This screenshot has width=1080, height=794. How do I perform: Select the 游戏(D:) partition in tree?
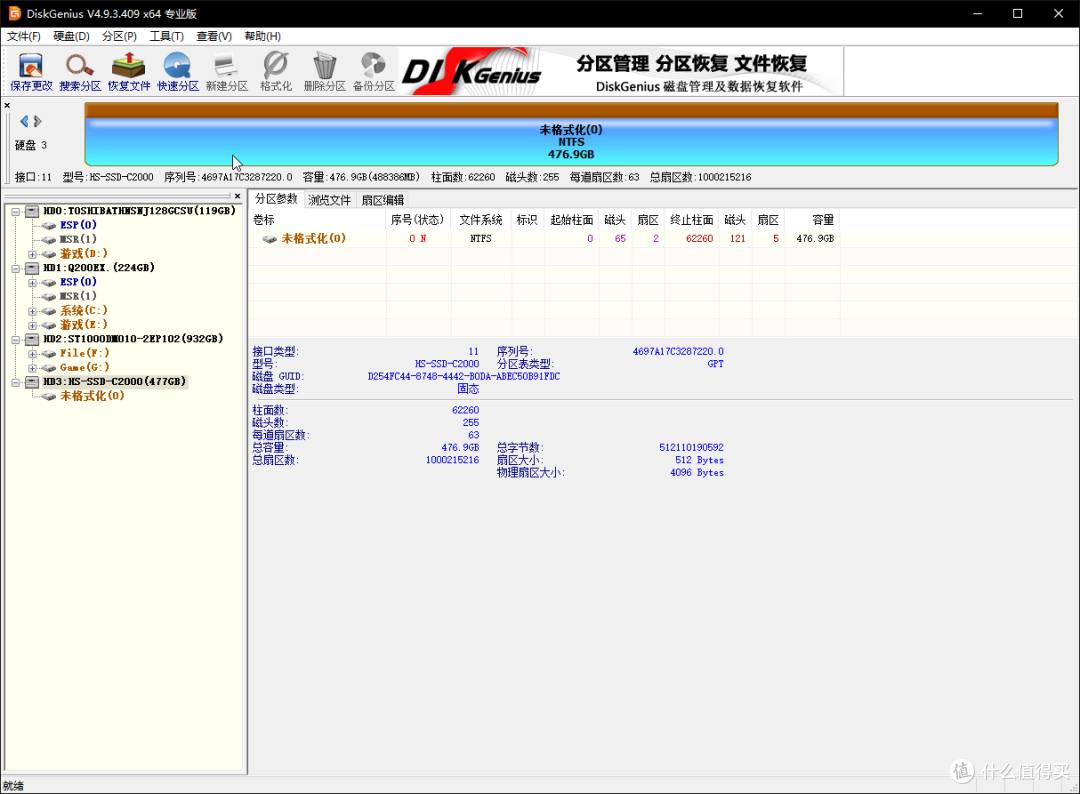[83, 253]
